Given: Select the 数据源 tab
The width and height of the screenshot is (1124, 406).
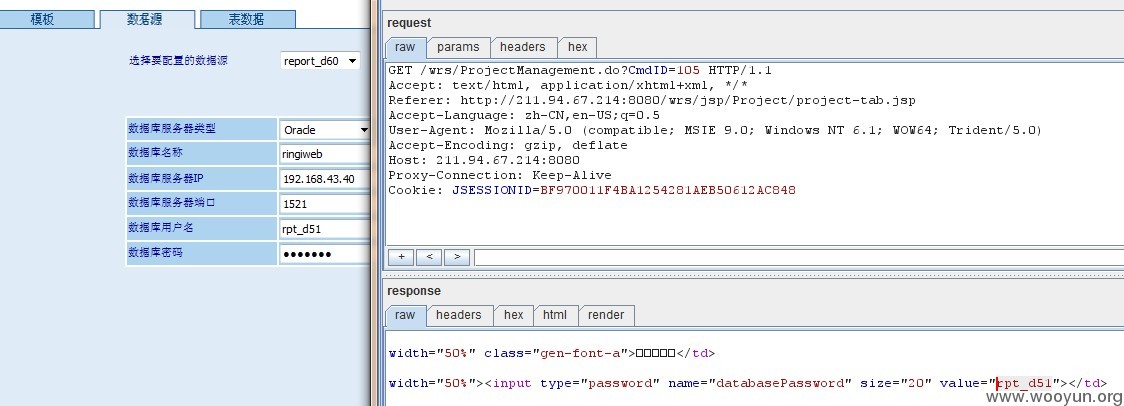Looking at the screenshot, I should 147,19.
